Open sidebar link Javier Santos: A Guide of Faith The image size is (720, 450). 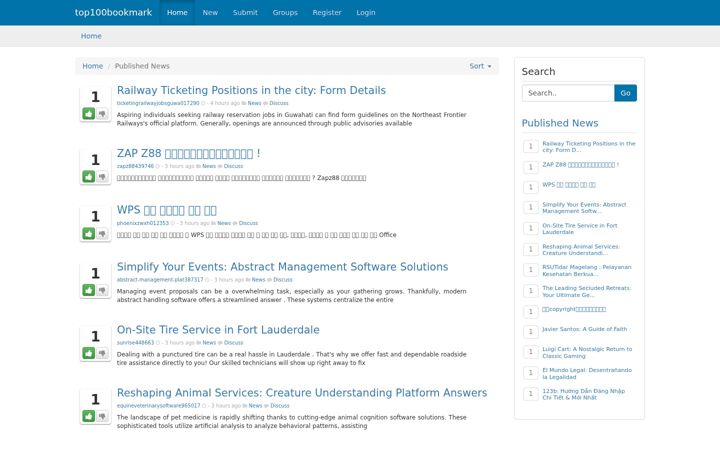(585, 329)
